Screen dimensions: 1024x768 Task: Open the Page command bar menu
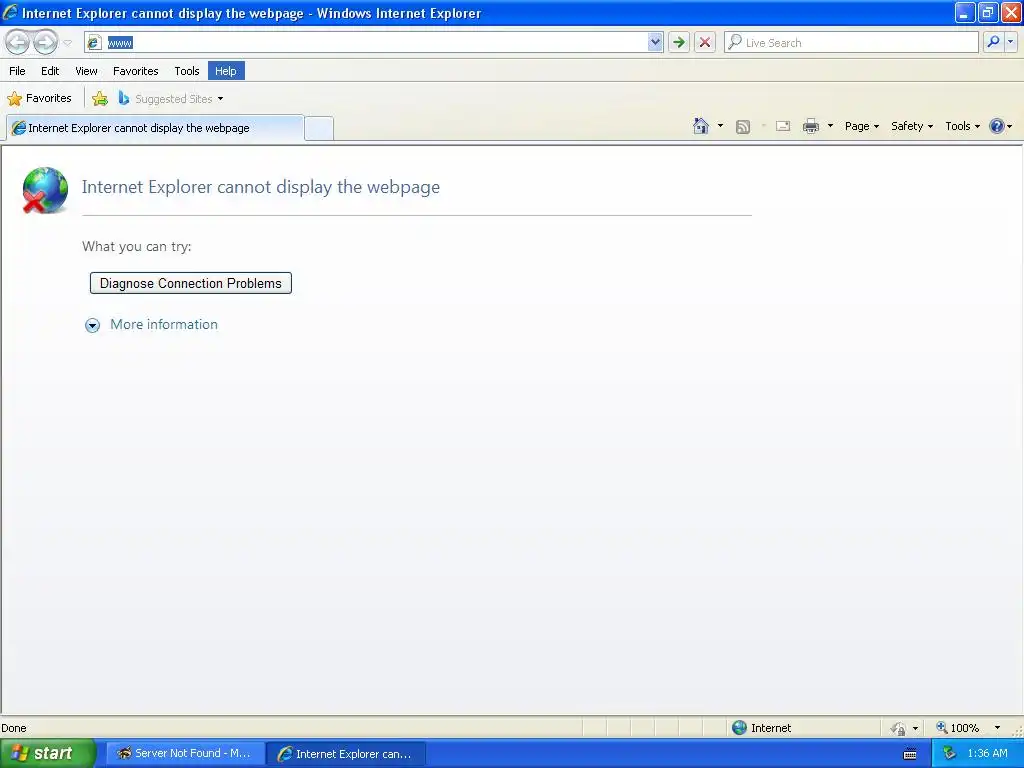tap(861, 126)
